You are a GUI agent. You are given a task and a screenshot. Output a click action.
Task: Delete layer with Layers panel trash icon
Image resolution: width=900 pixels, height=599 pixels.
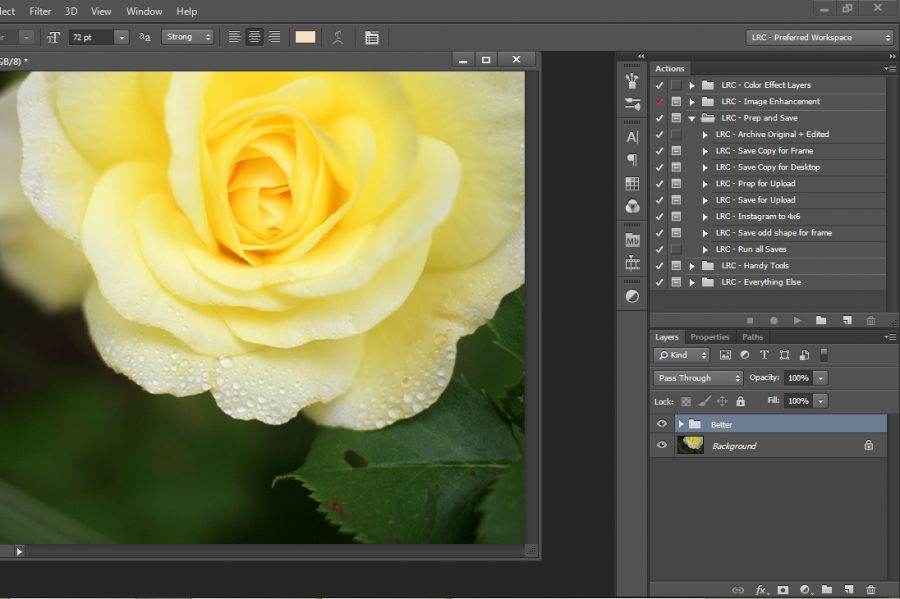point(871,589)
